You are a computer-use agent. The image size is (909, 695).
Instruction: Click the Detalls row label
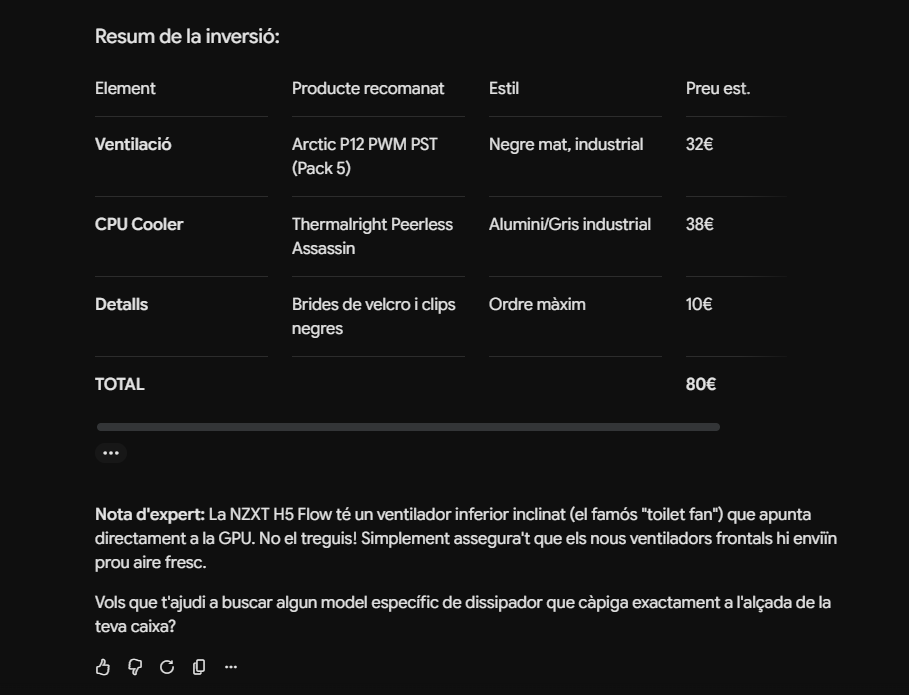point(122,304)
